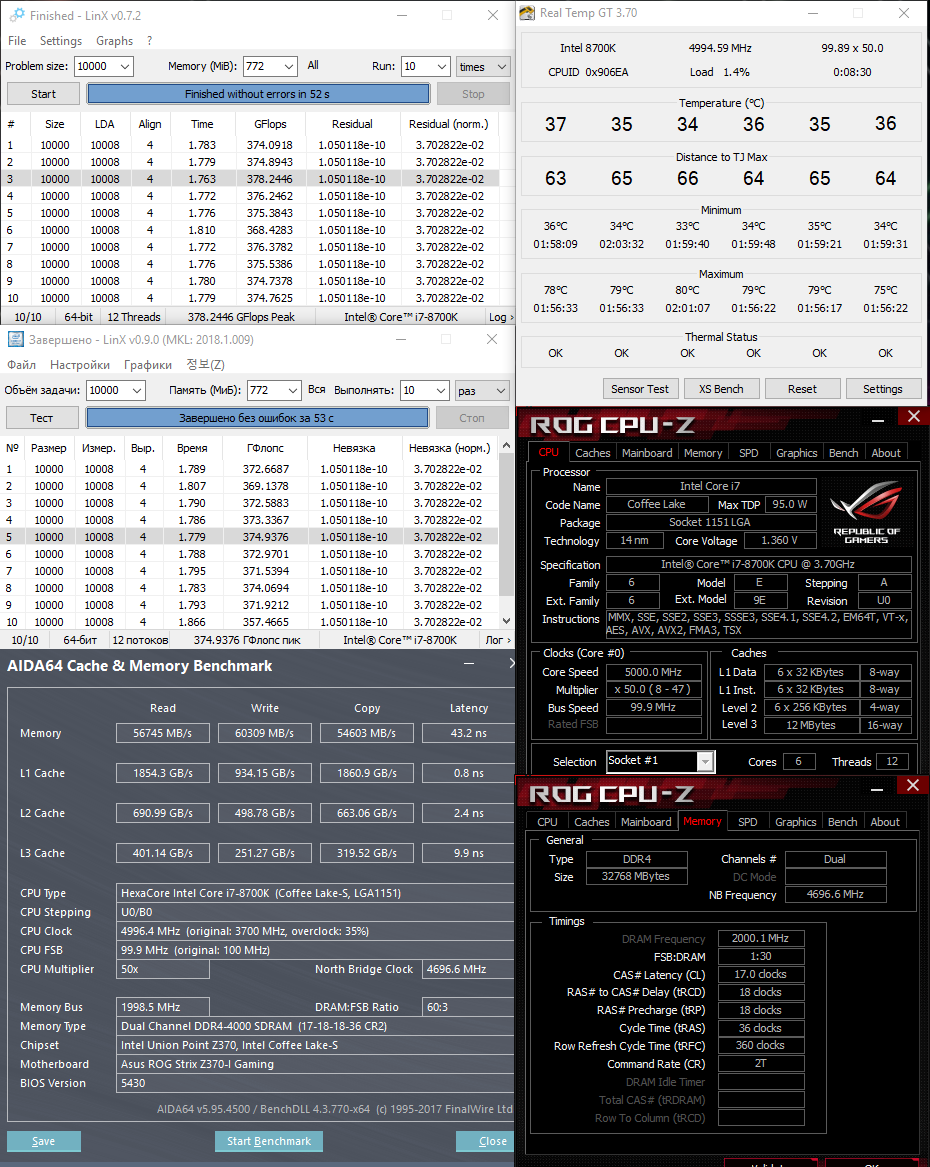Image resolution: width=930 pixels, height=1167 pixels.
Task: Expand the Лог panel in LinX v0.9.0
Action: coord(498,640)
